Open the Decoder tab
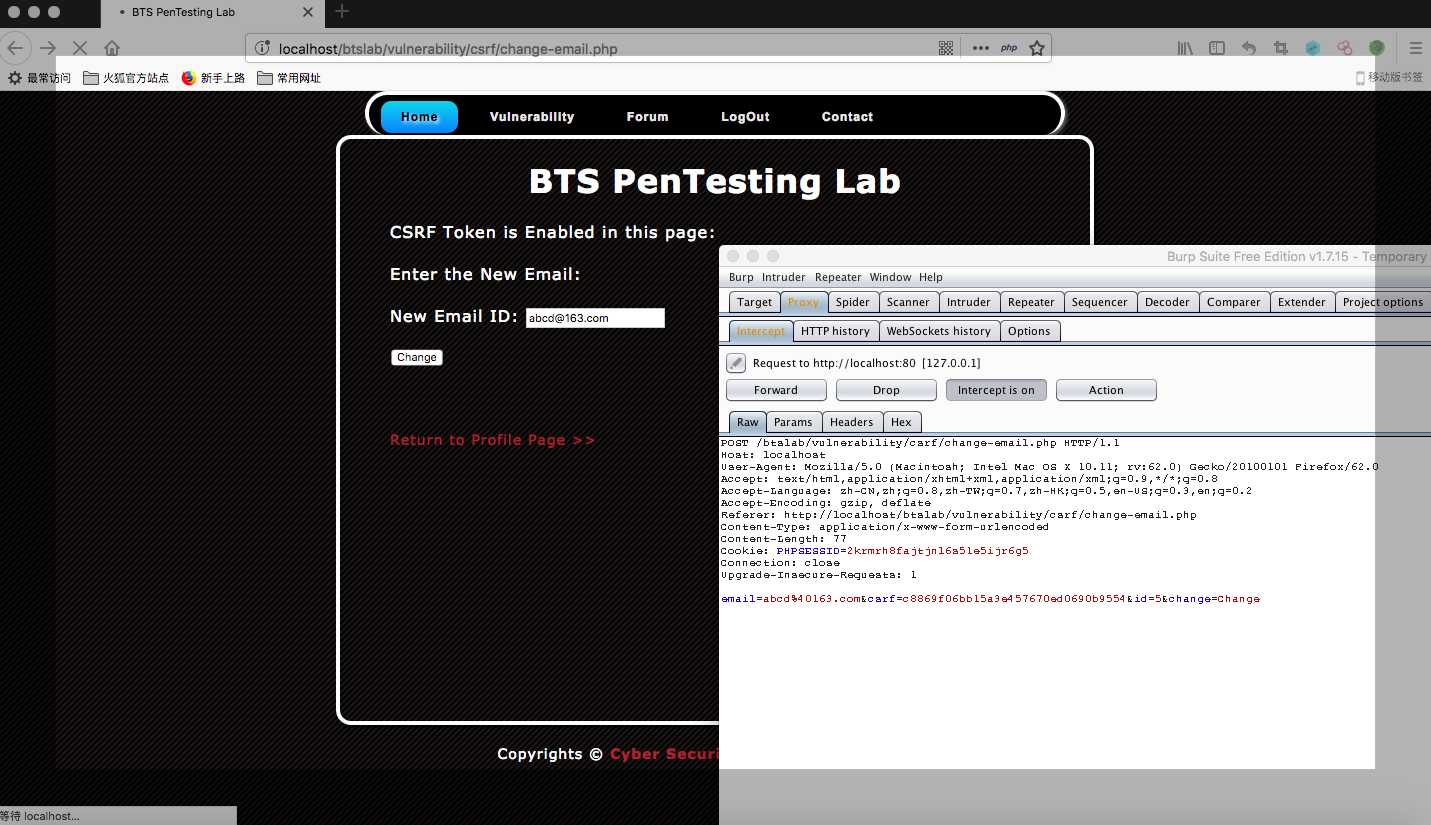 pyautogui.click(x=1167, y=302)
